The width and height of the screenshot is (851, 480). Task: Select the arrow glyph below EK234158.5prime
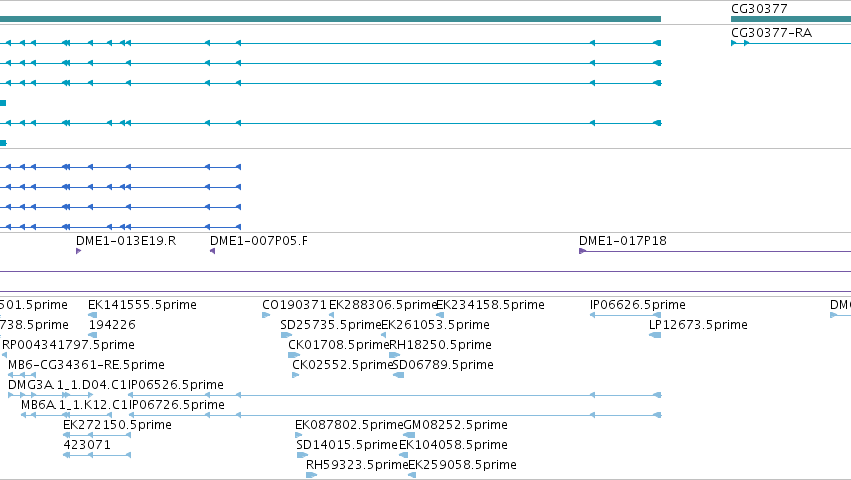click(x=440, y=315)
